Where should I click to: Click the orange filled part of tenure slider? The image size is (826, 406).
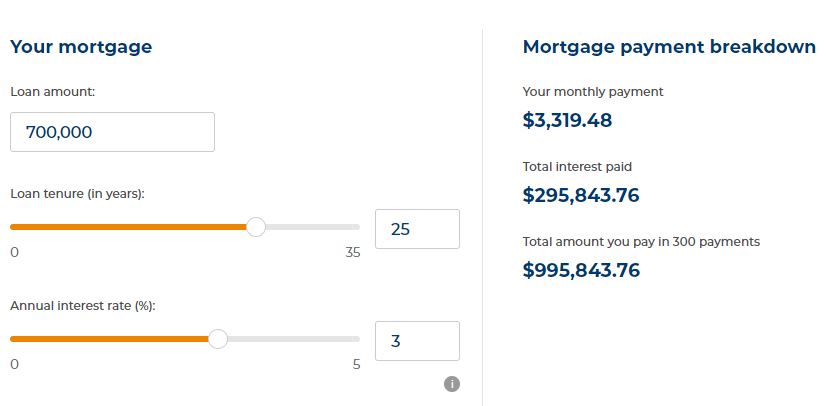(129, 227)
